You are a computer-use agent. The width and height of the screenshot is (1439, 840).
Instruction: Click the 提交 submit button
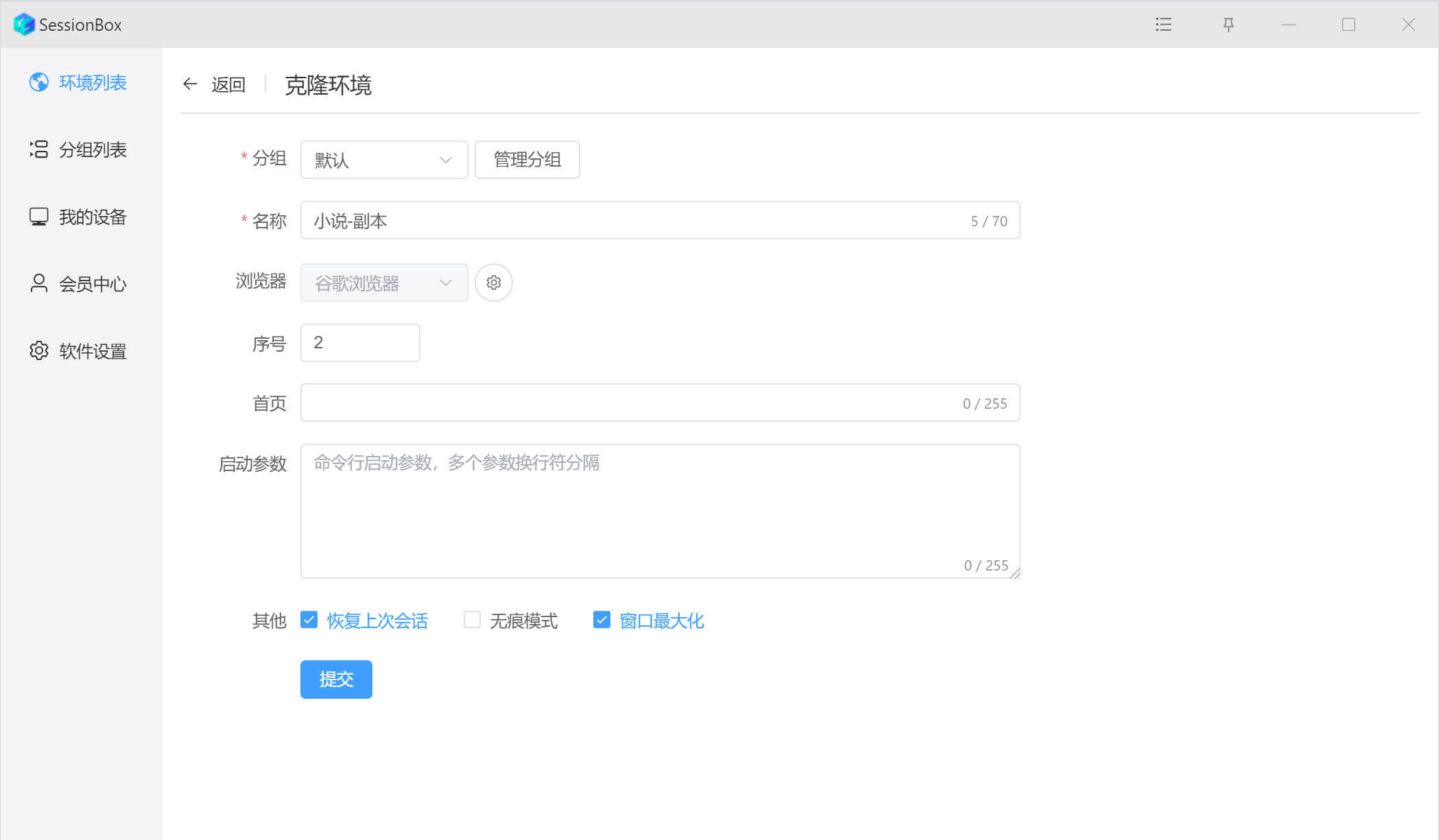click(x=336, y=679)
